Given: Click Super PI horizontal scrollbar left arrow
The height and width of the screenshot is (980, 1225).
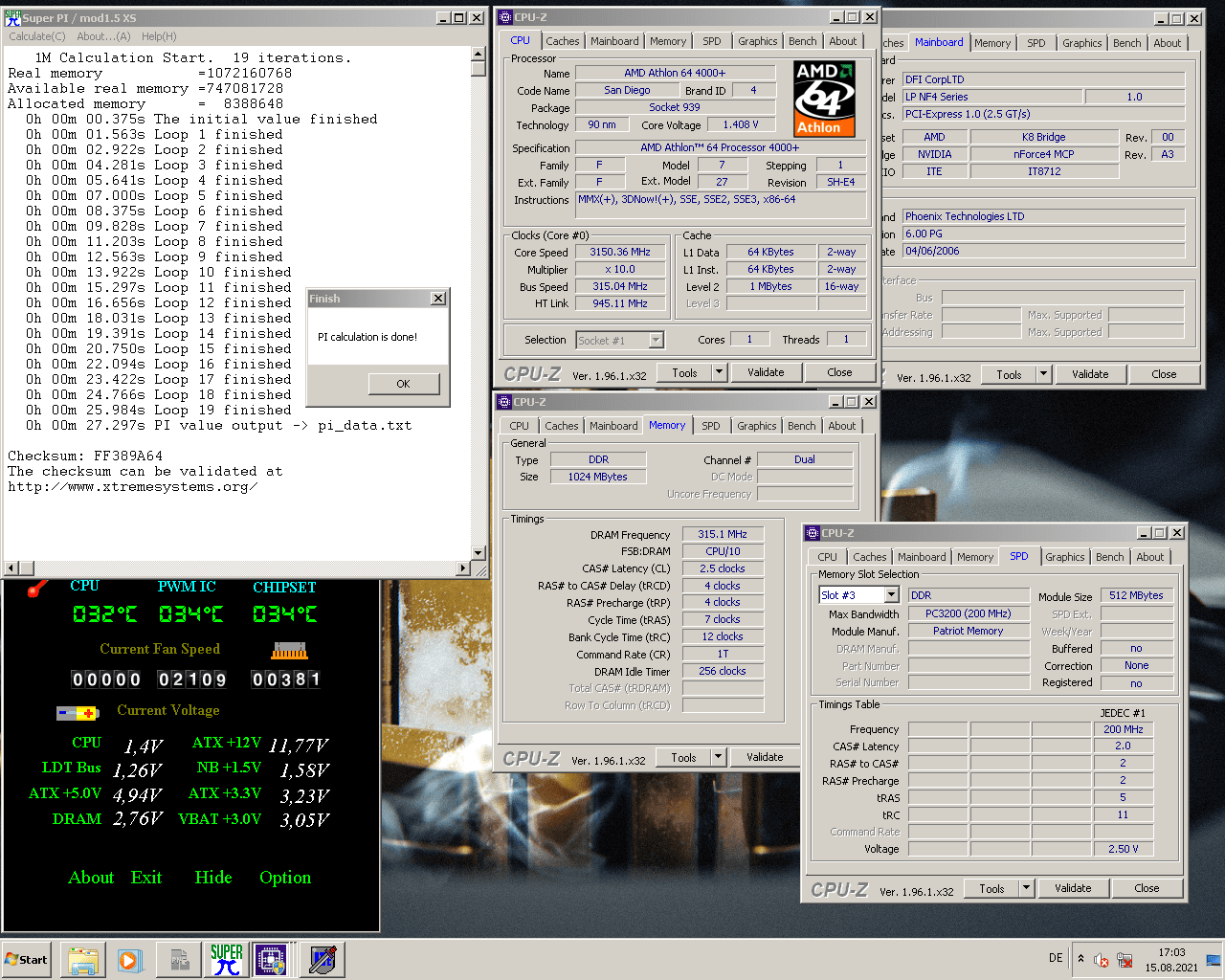Looking at the screenshot, I should tap(11, 568).
